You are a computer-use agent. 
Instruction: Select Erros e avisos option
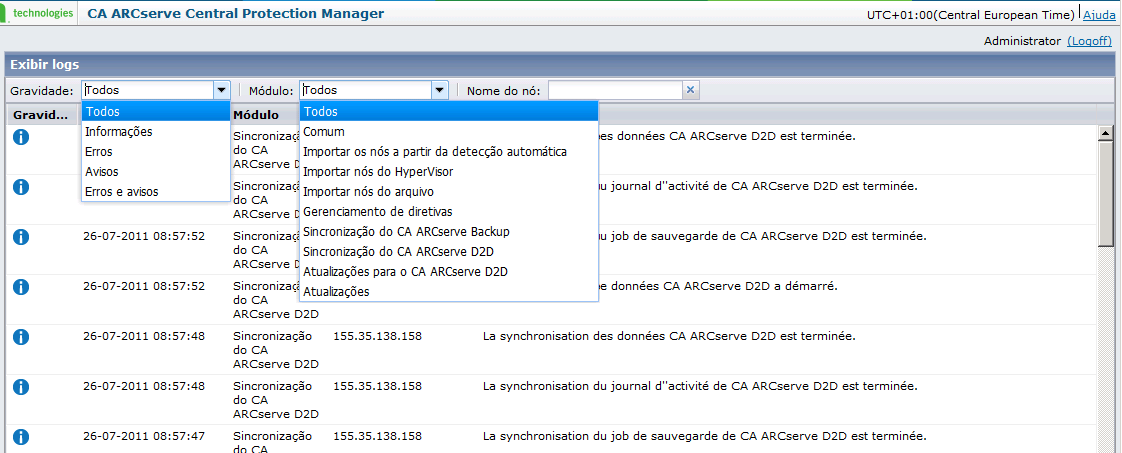pyautogui.click(x=156, y=192)
